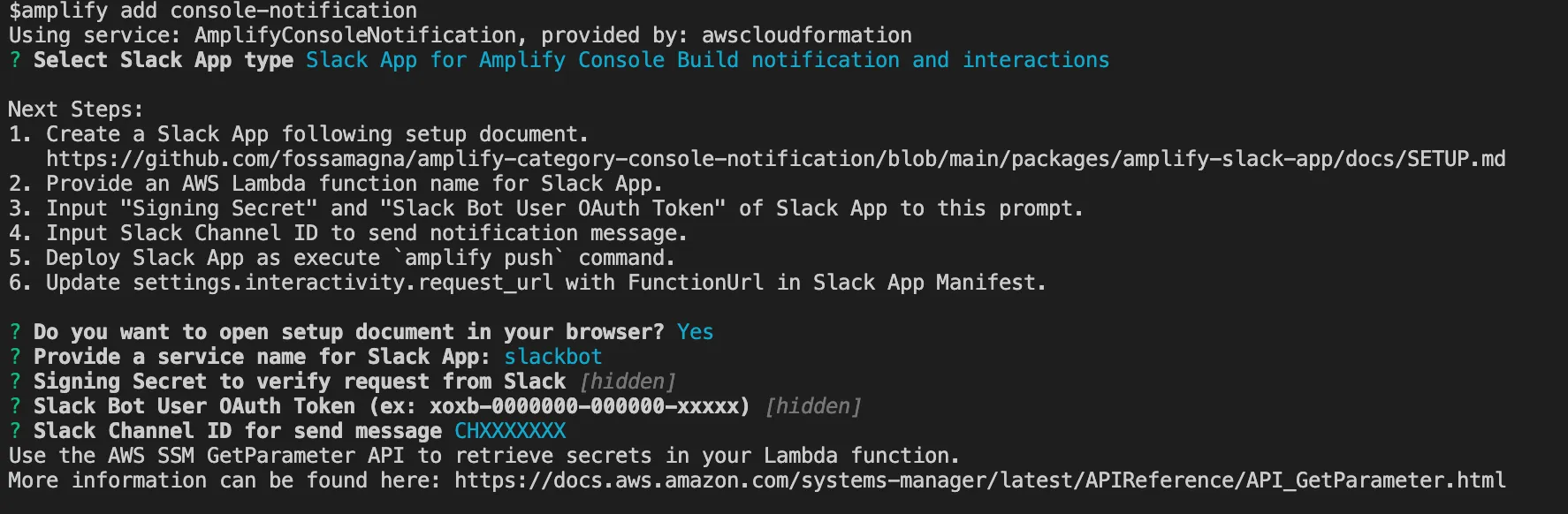
Task: Click the question mark before 'Slack Bot User OAuth Token'
Action: pyautogui.click(x=15, y=406)
